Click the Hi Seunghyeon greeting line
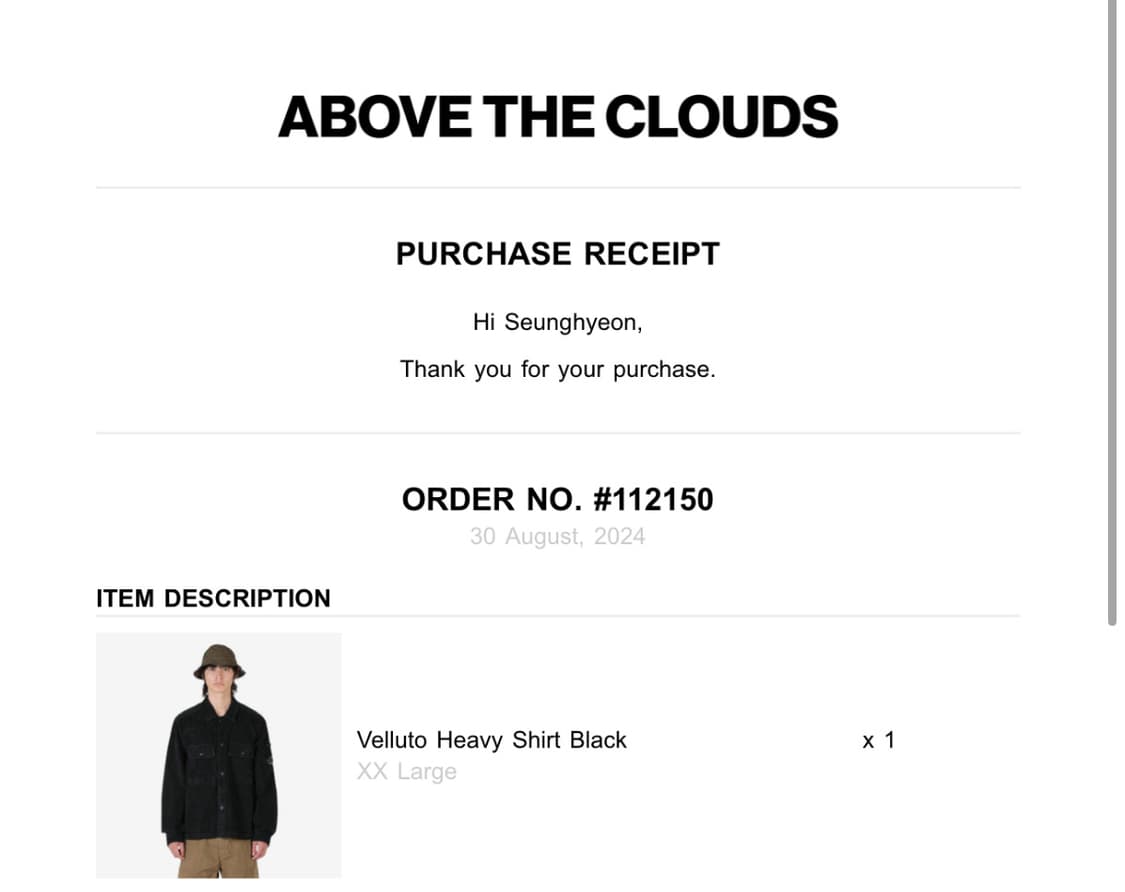This screenshot has width=1125, height=892. [557, 323]
